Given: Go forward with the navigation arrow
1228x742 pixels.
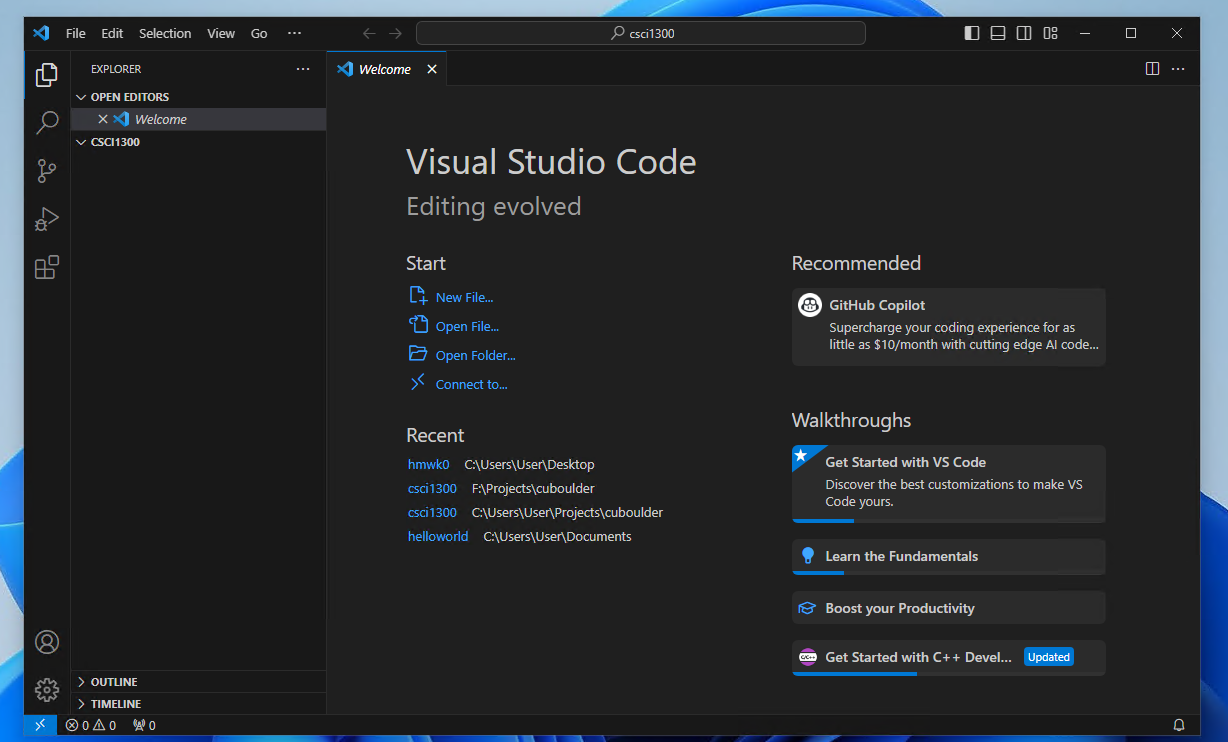Looking at the screenshot, I should click(396, 33).
